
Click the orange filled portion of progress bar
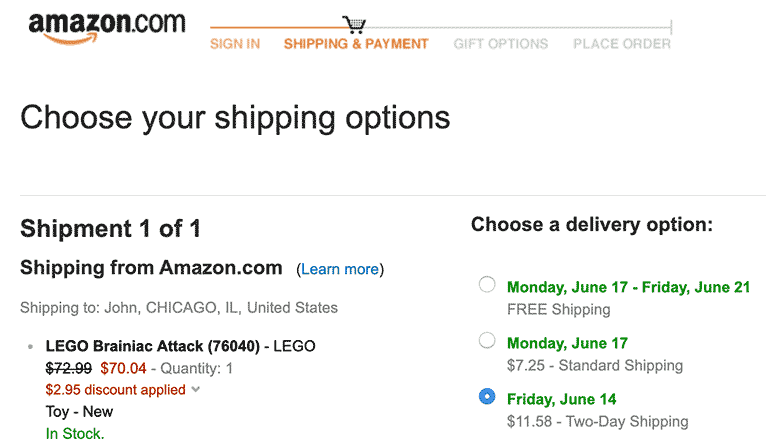[277, 27]
